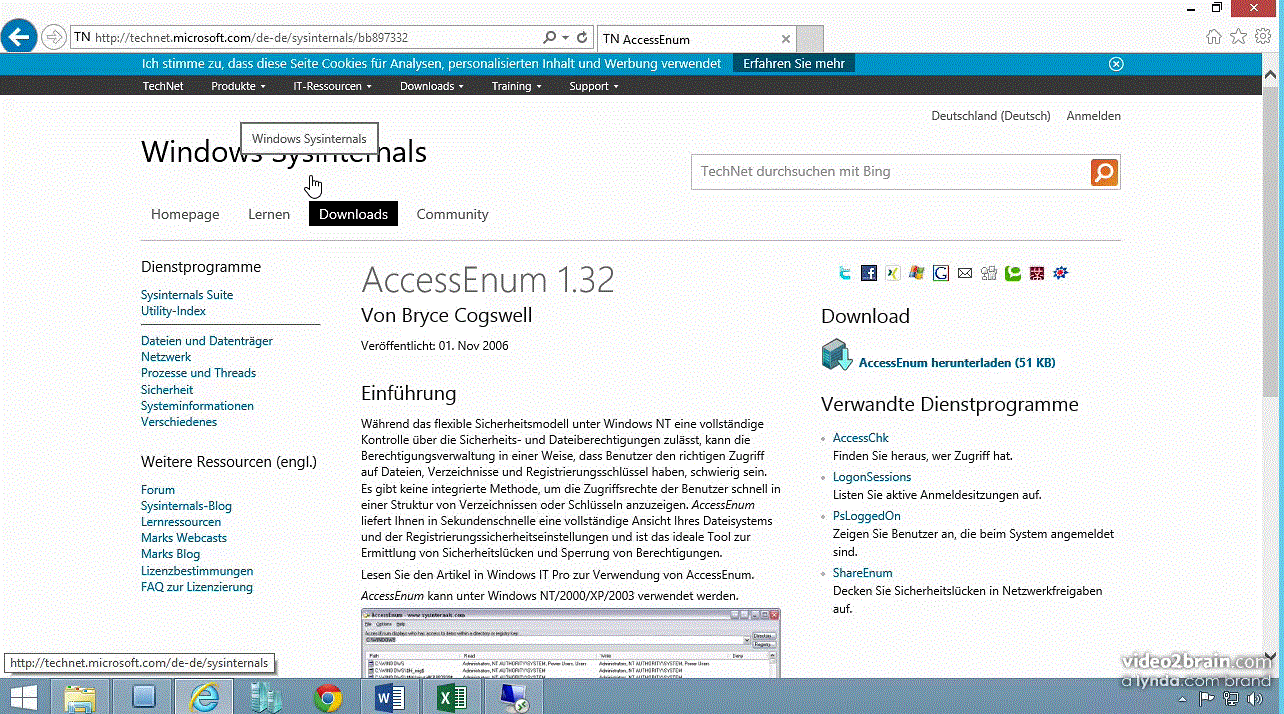Open the Utility-Index link
1284x714 pixels.
click(173, 311)
